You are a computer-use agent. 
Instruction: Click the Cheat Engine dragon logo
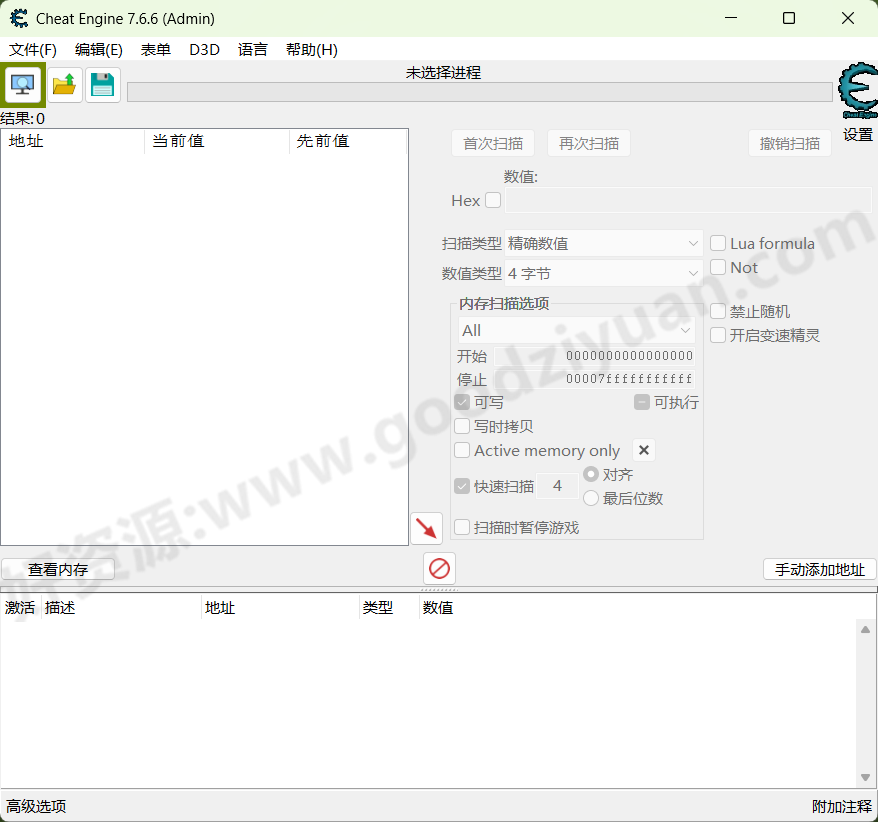pos(855,89)
